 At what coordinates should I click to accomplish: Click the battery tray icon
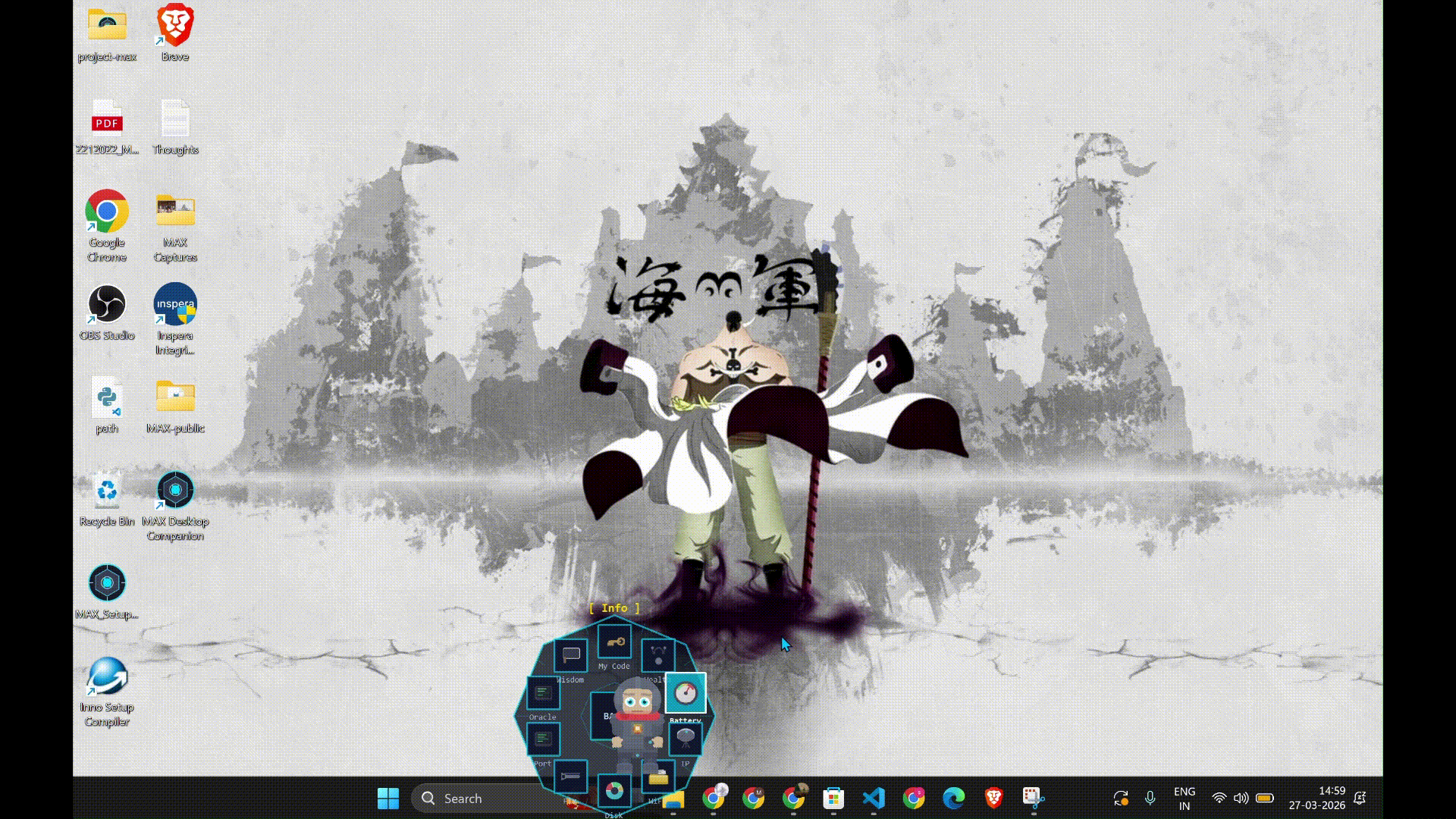1265,798
